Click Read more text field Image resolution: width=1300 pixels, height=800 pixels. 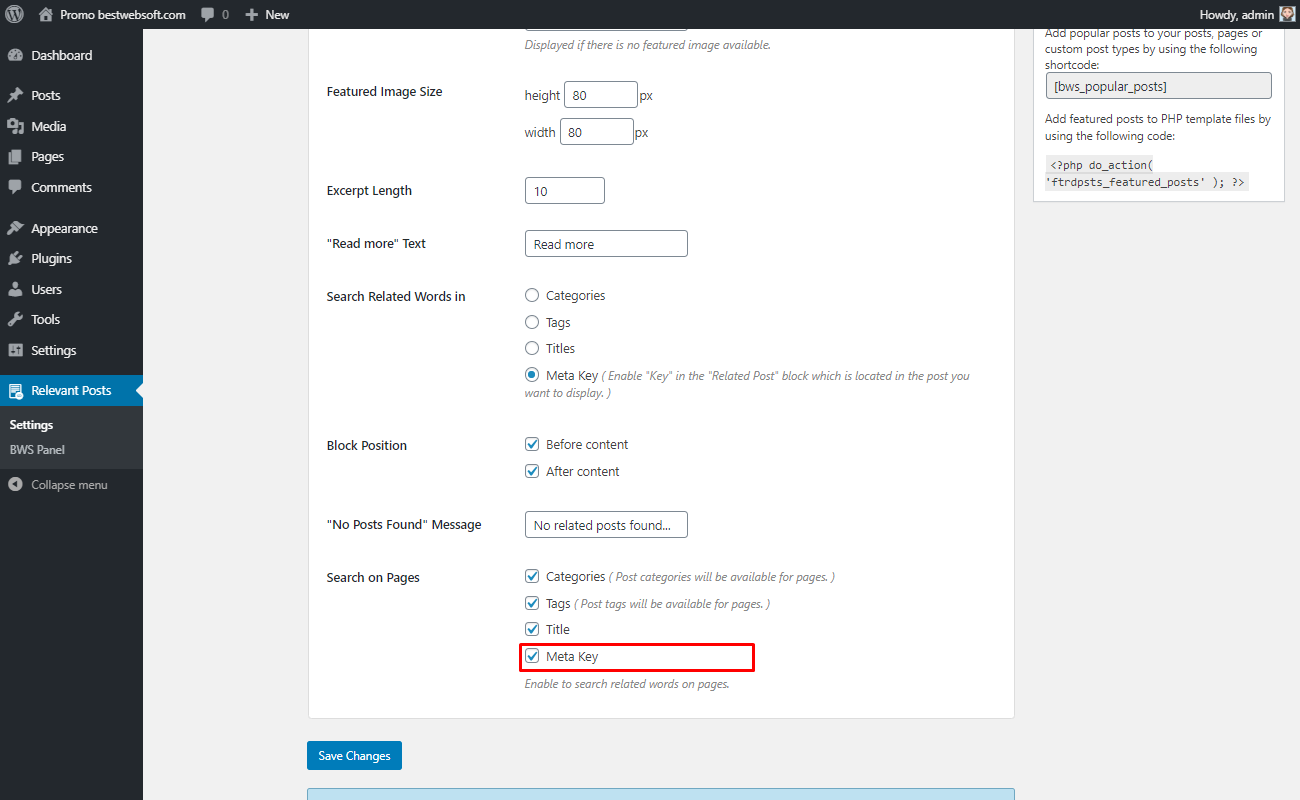pos(606,244)
